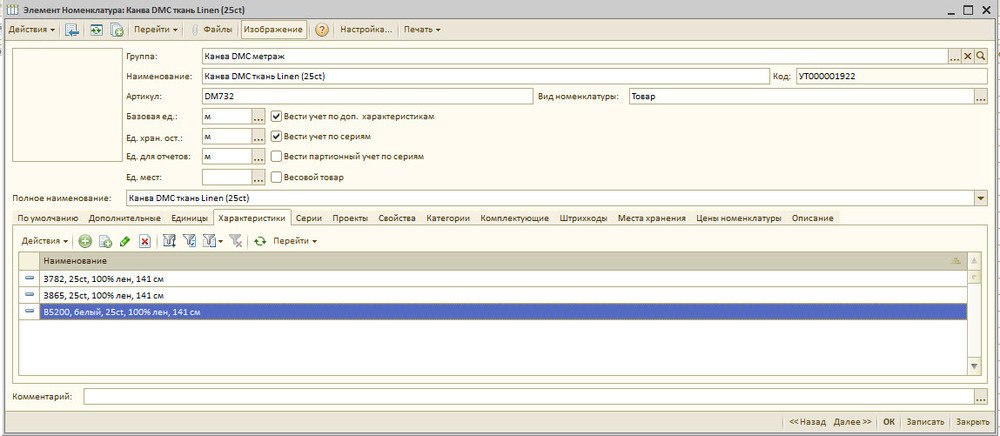
Task: Open Files with the paperclip button
Action: (212, 29)
